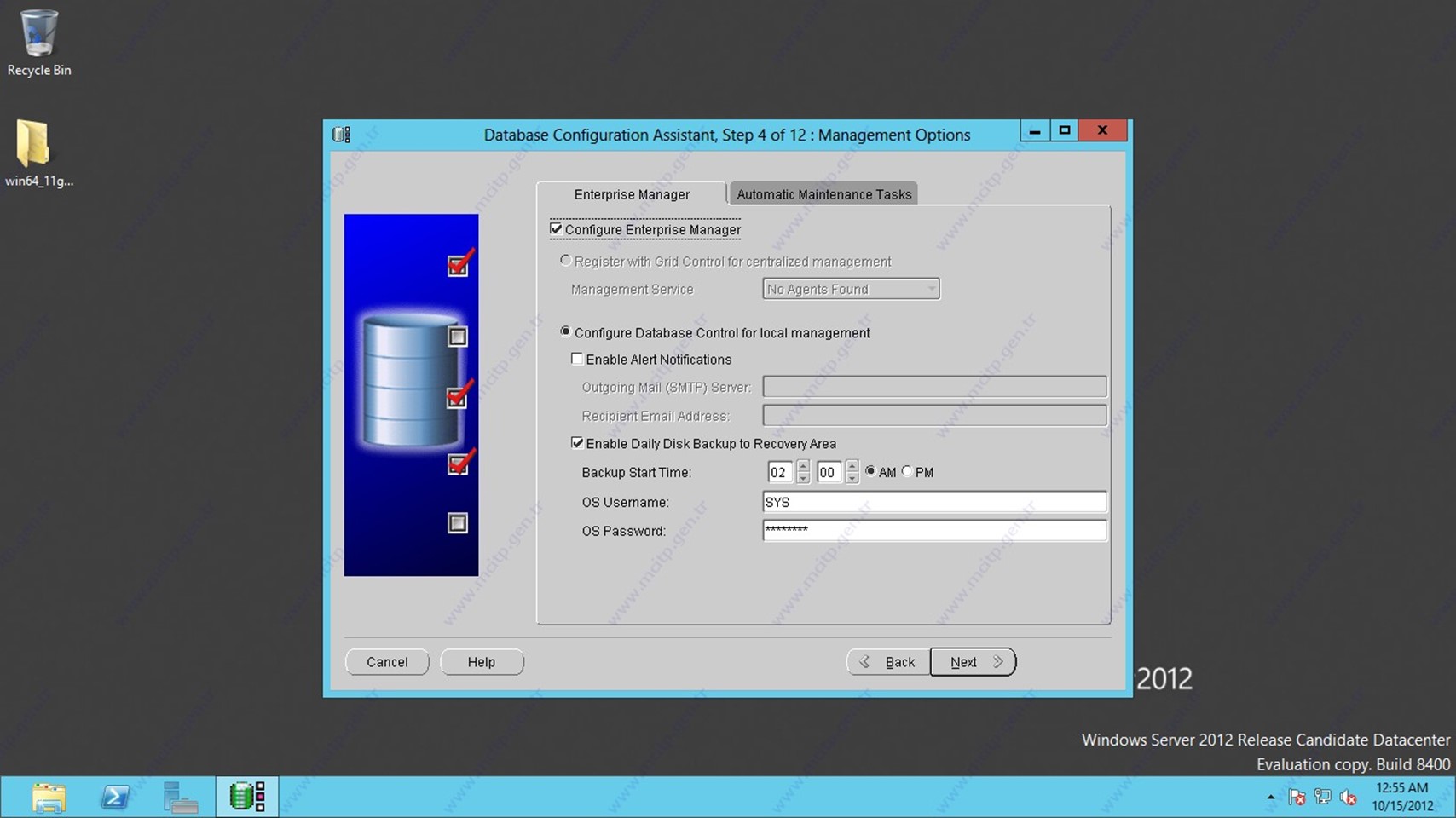Screen dimensions: 1456x818
Task: Click the Recipient Email Address field
Action: pyautogui.click(x=934, y=415)
